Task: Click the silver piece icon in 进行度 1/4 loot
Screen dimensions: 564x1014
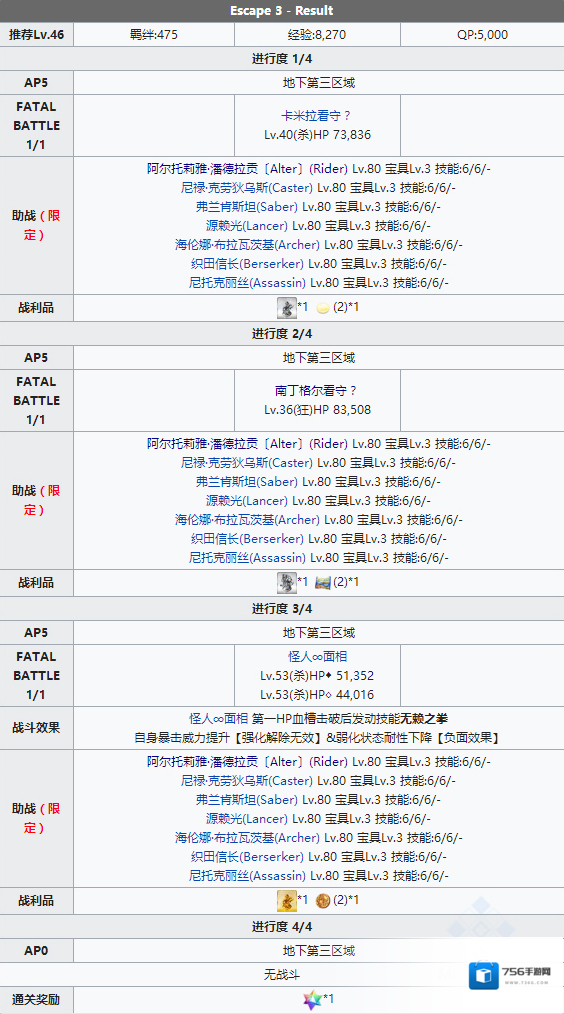Action: 287,308
